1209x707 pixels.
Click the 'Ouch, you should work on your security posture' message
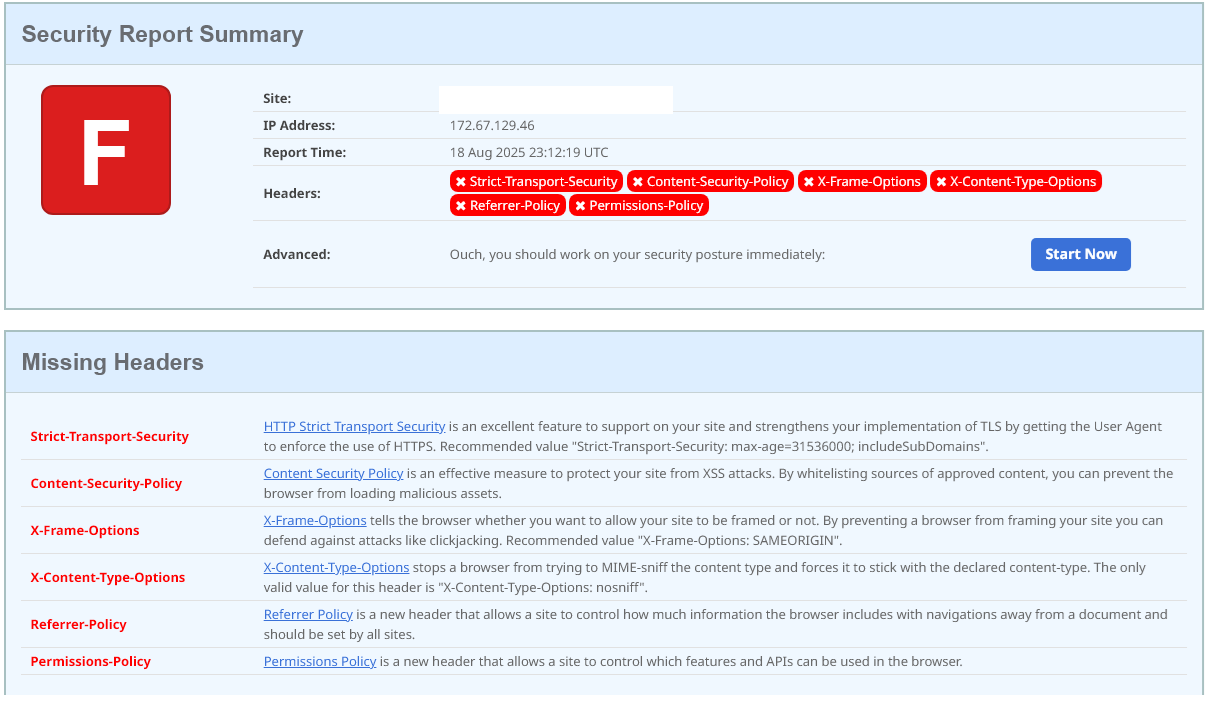(x=637, y=254)
